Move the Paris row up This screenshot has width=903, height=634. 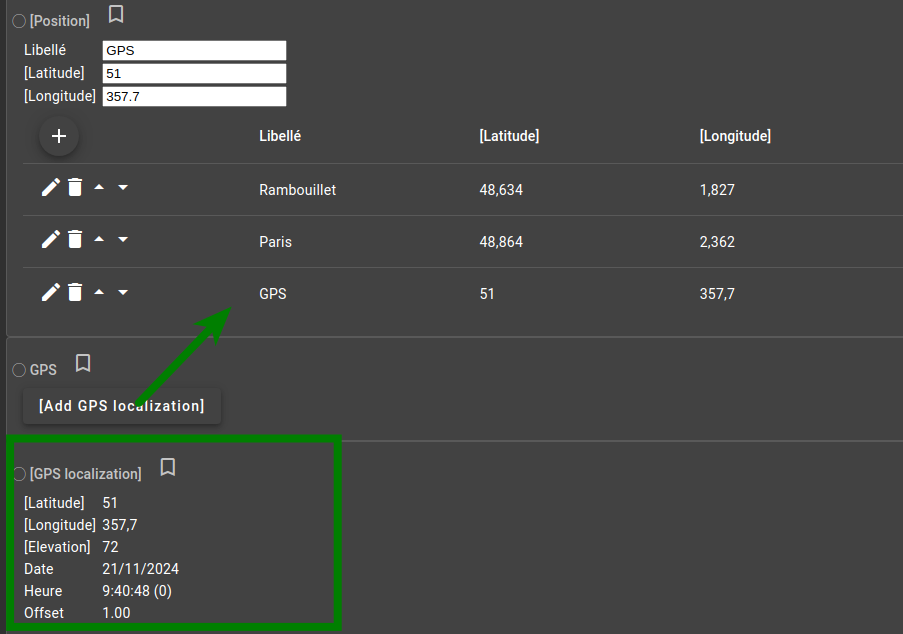pos(99,239)
